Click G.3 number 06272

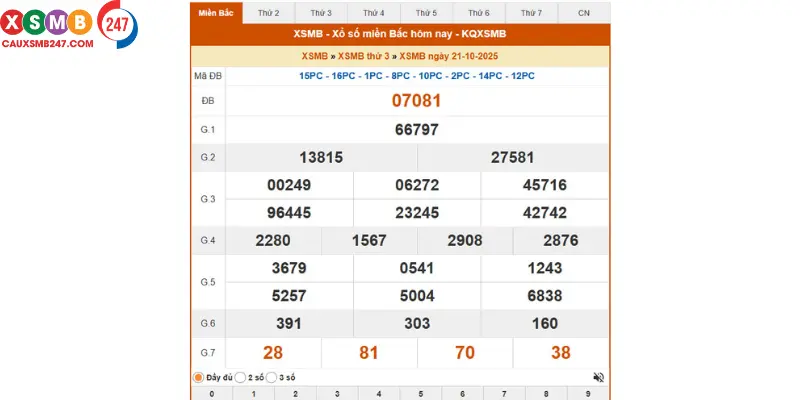(x=417, y=185)
